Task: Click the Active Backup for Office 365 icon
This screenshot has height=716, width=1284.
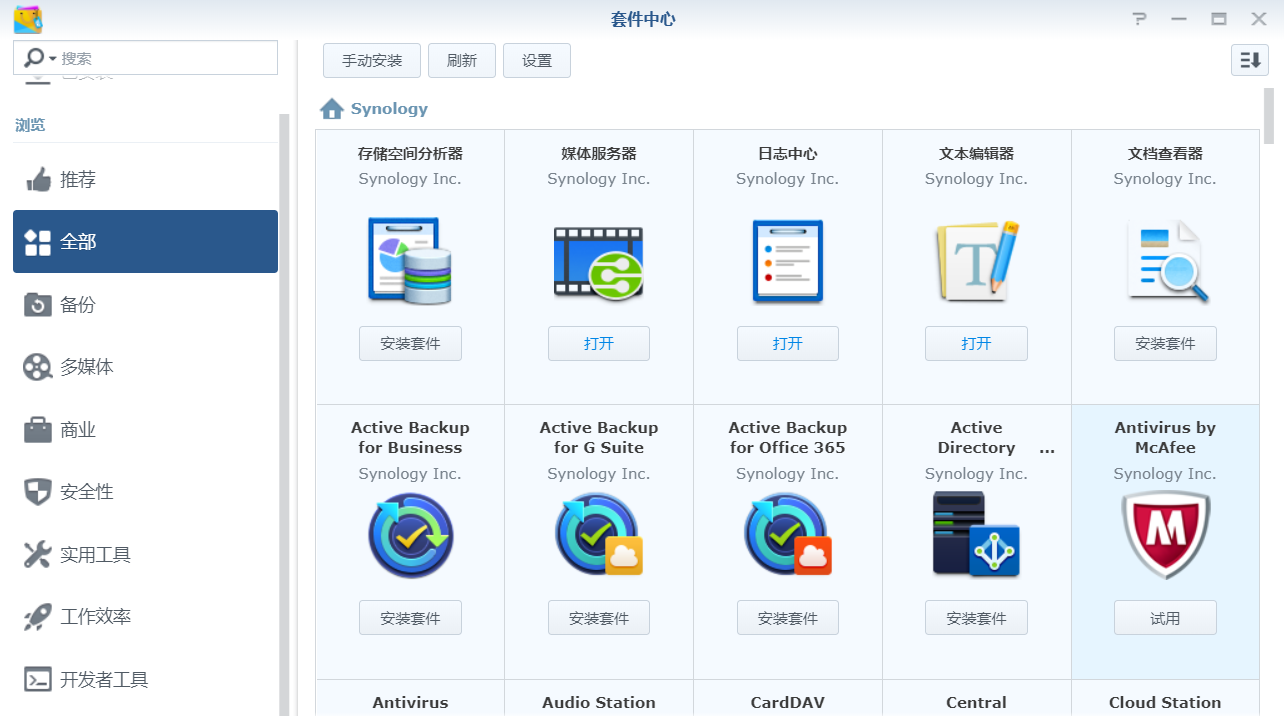Action: click(x=787, y=536)
